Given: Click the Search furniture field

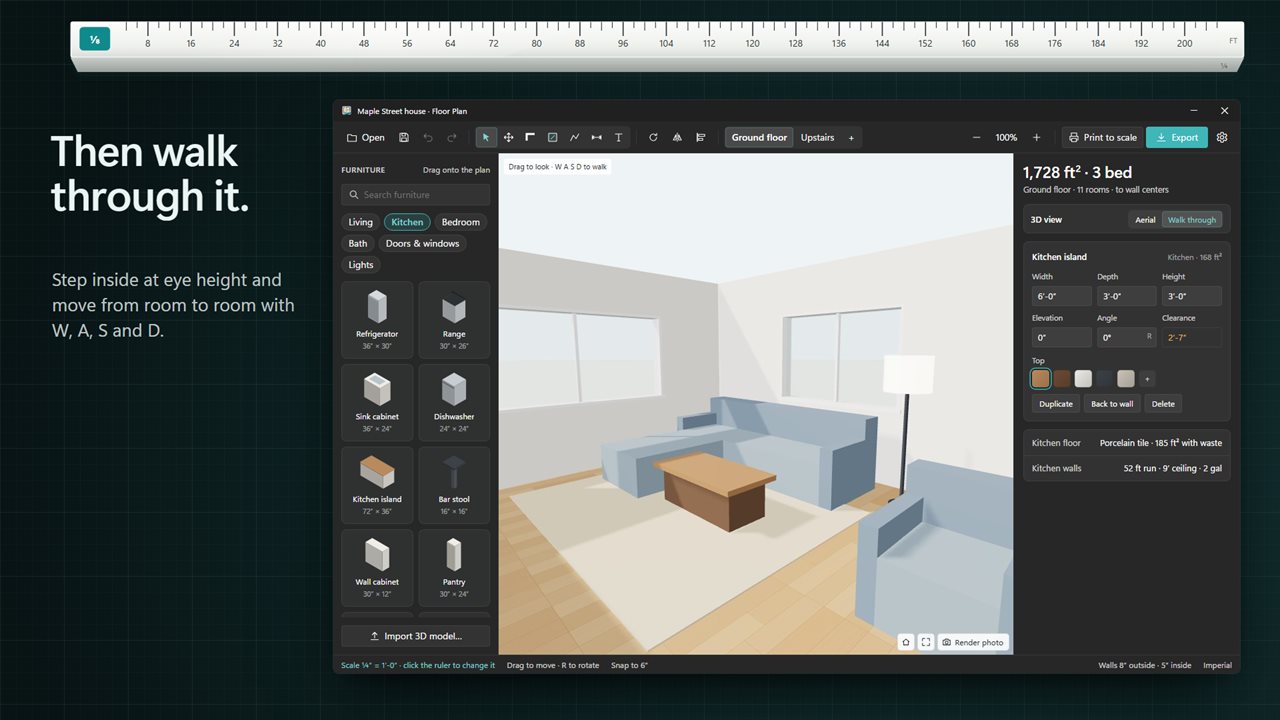Looking at the screenshot, I should 416,195.
